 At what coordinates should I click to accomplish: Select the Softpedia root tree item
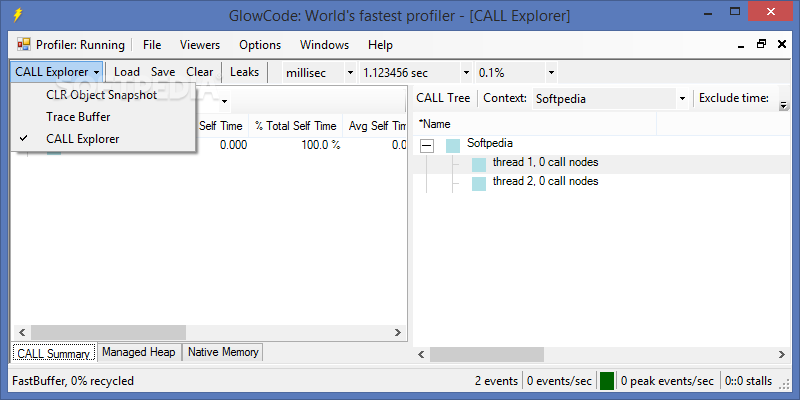click(490, 143)
